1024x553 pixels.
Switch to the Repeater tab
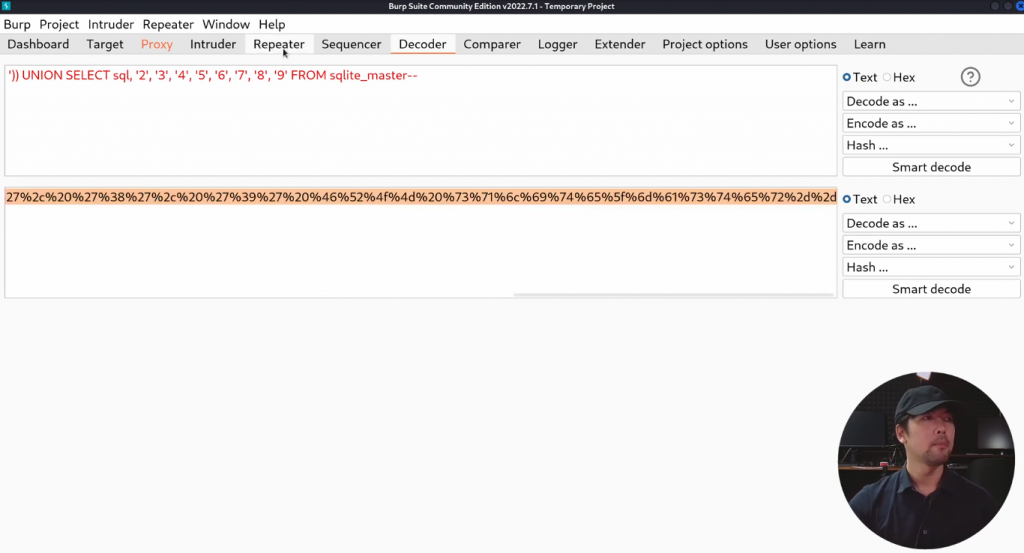pos(279,44)
